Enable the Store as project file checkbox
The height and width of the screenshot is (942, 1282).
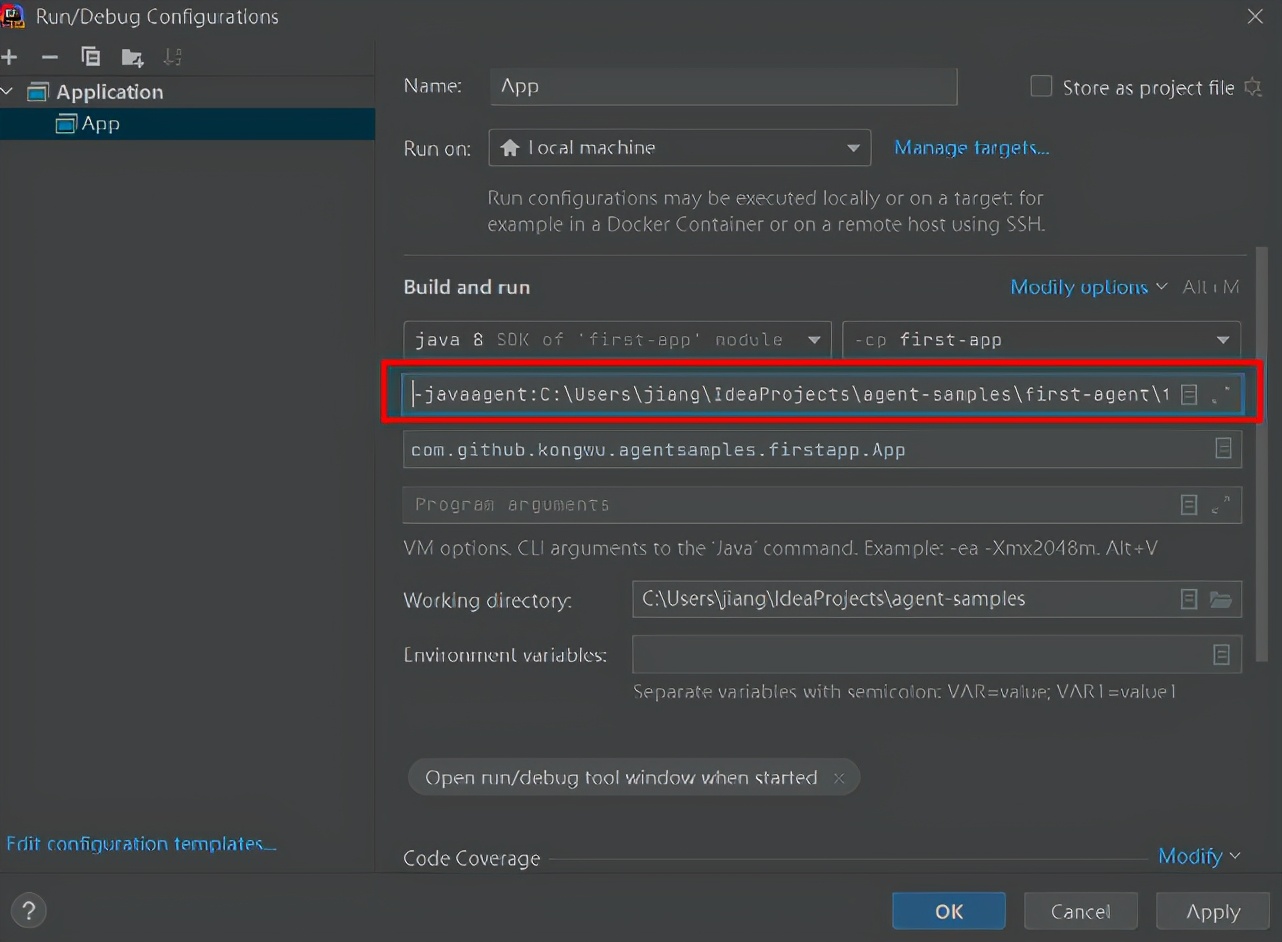click(x=1041, y=87)
